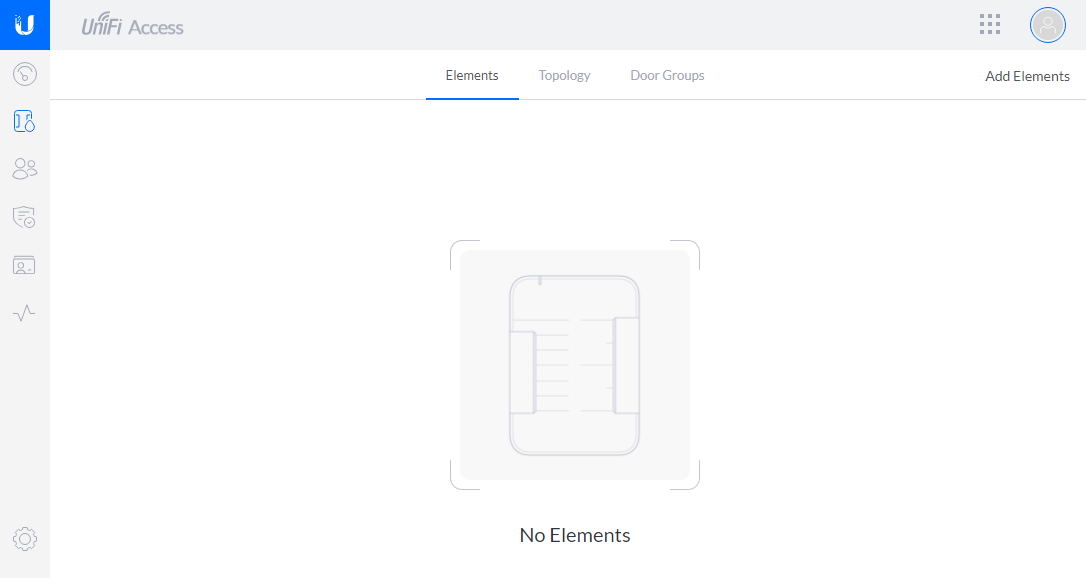Switch to the Elements tab
Viewport: 1086px width, 578px height.
(472, 76)
